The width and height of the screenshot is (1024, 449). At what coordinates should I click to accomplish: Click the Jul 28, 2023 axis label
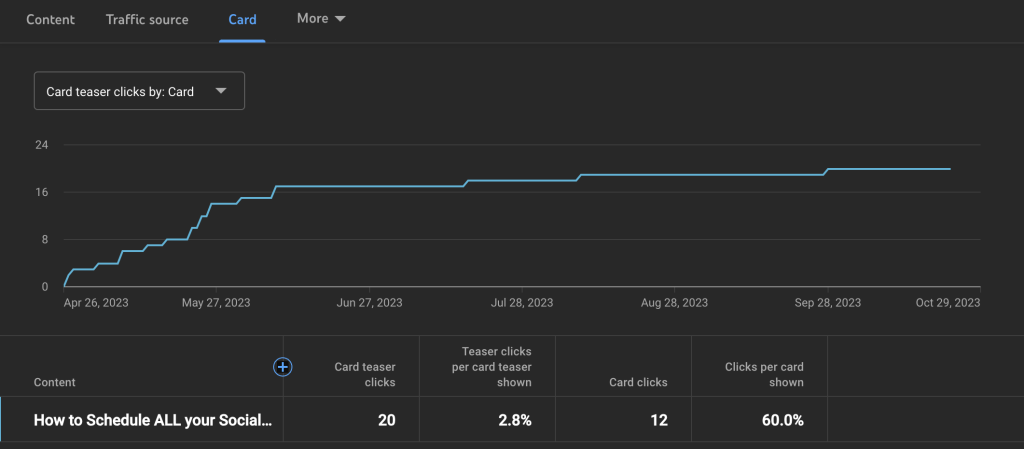coord(522,303)
